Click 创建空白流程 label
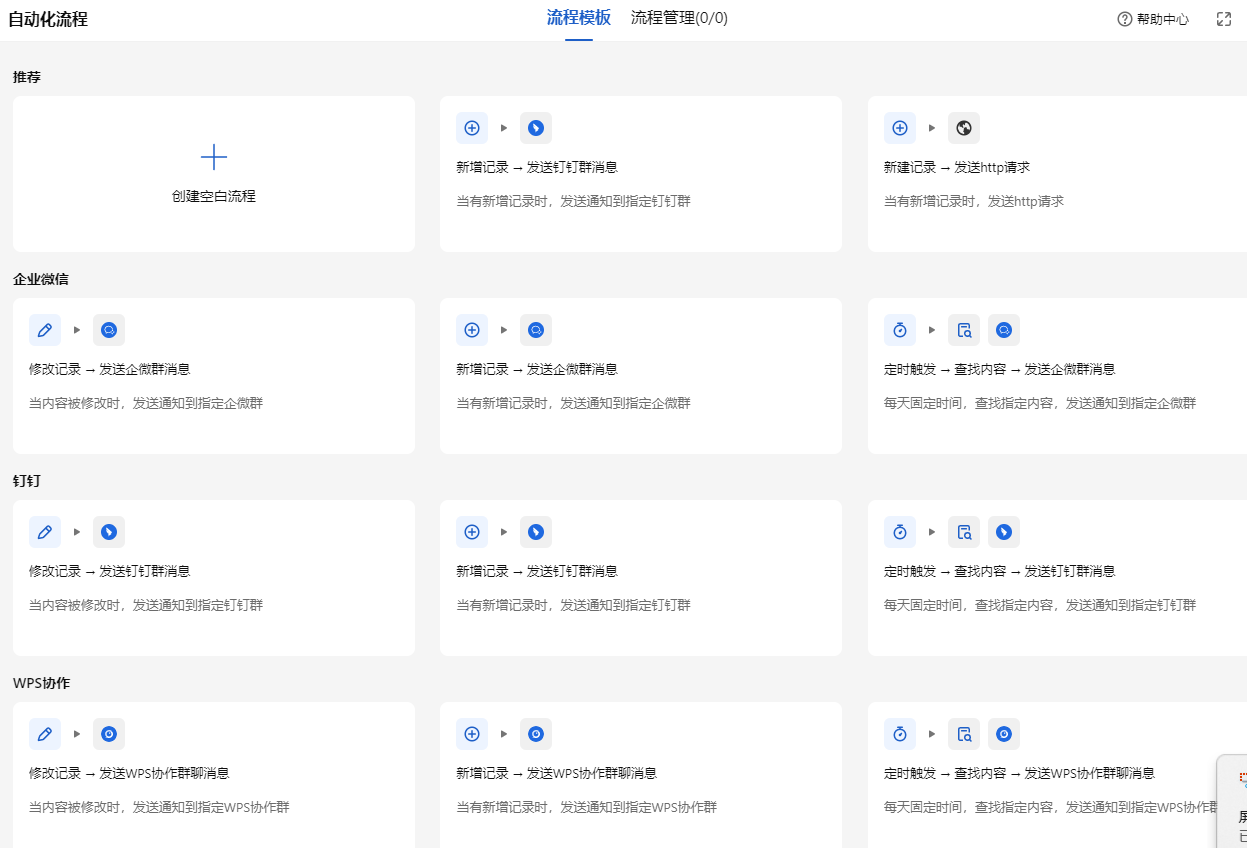Screen dimensions: 1247x848 [214, 196]
